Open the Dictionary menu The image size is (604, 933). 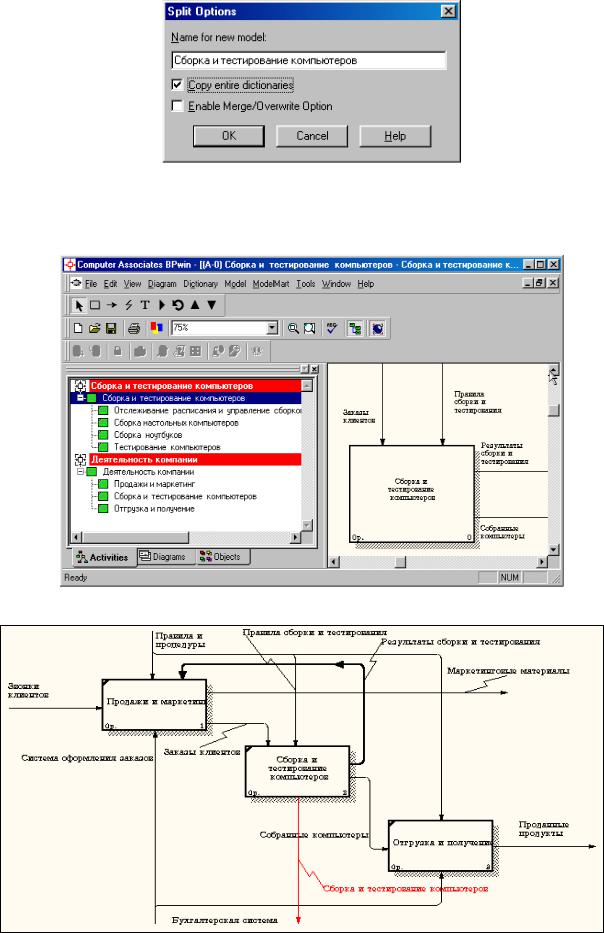pos(201,284)
